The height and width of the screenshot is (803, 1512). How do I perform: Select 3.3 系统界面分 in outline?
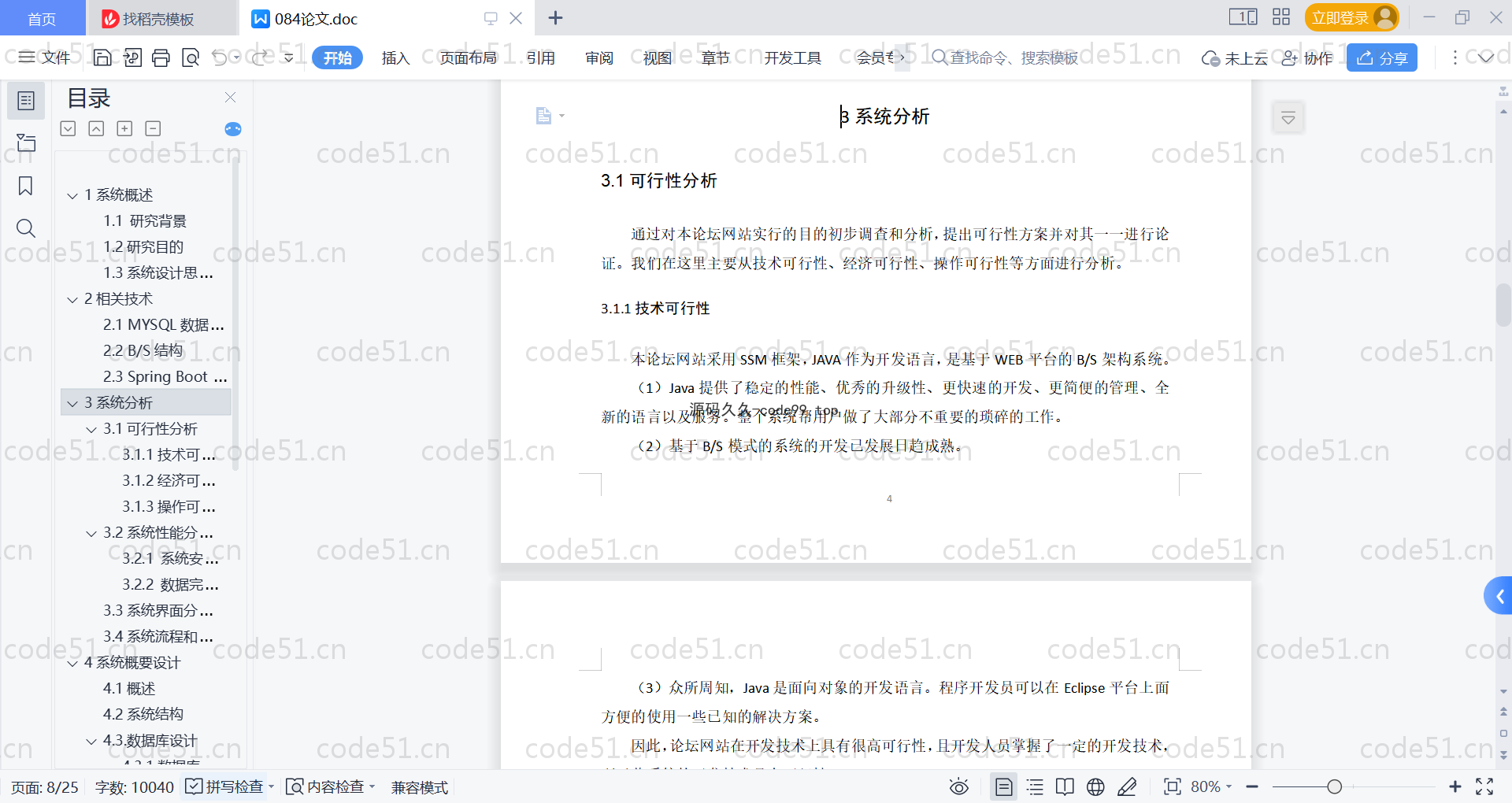[158, 611]
